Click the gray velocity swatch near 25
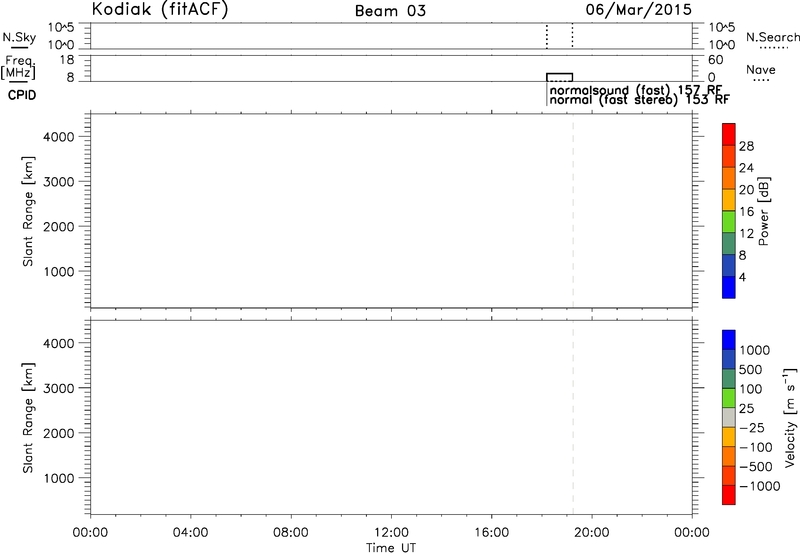This screenshot has height=554, width=800. [729, 418]
